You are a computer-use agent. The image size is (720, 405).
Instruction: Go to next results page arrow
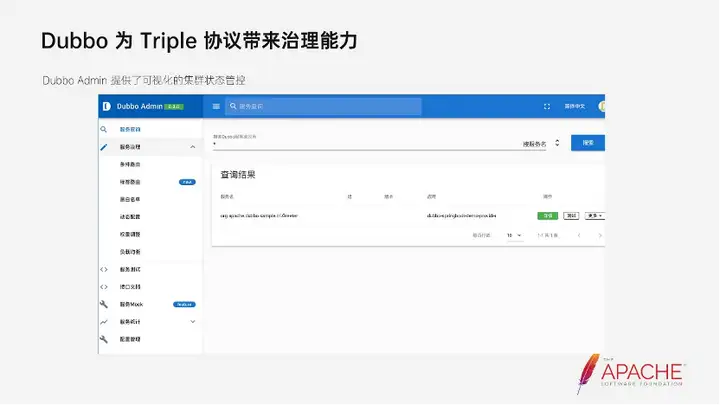click(x=600, y=236)
